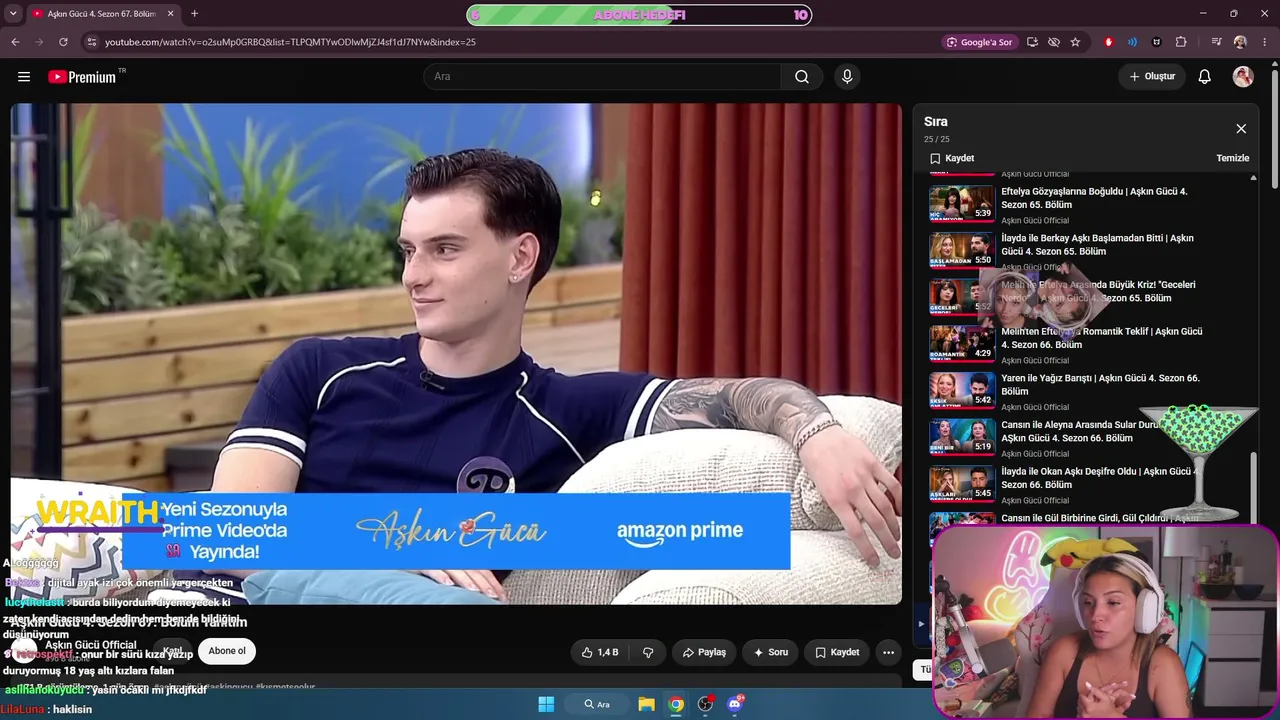Open the tab search dropdown arrow
The image size is (1280, 720).
click(x=13, y=14)
